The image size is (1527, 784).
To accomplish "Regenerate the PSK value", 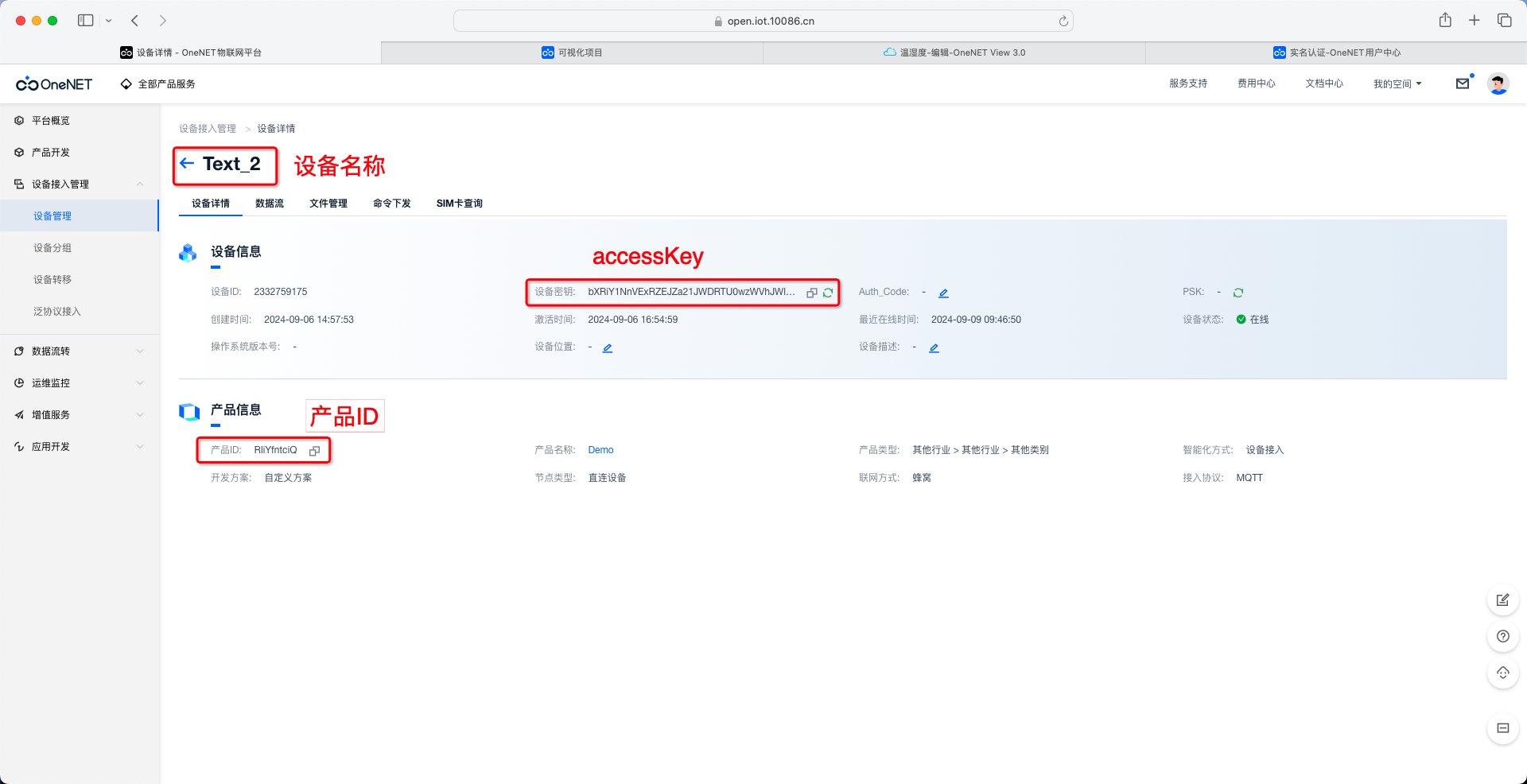I will [x=1238, y=293].
